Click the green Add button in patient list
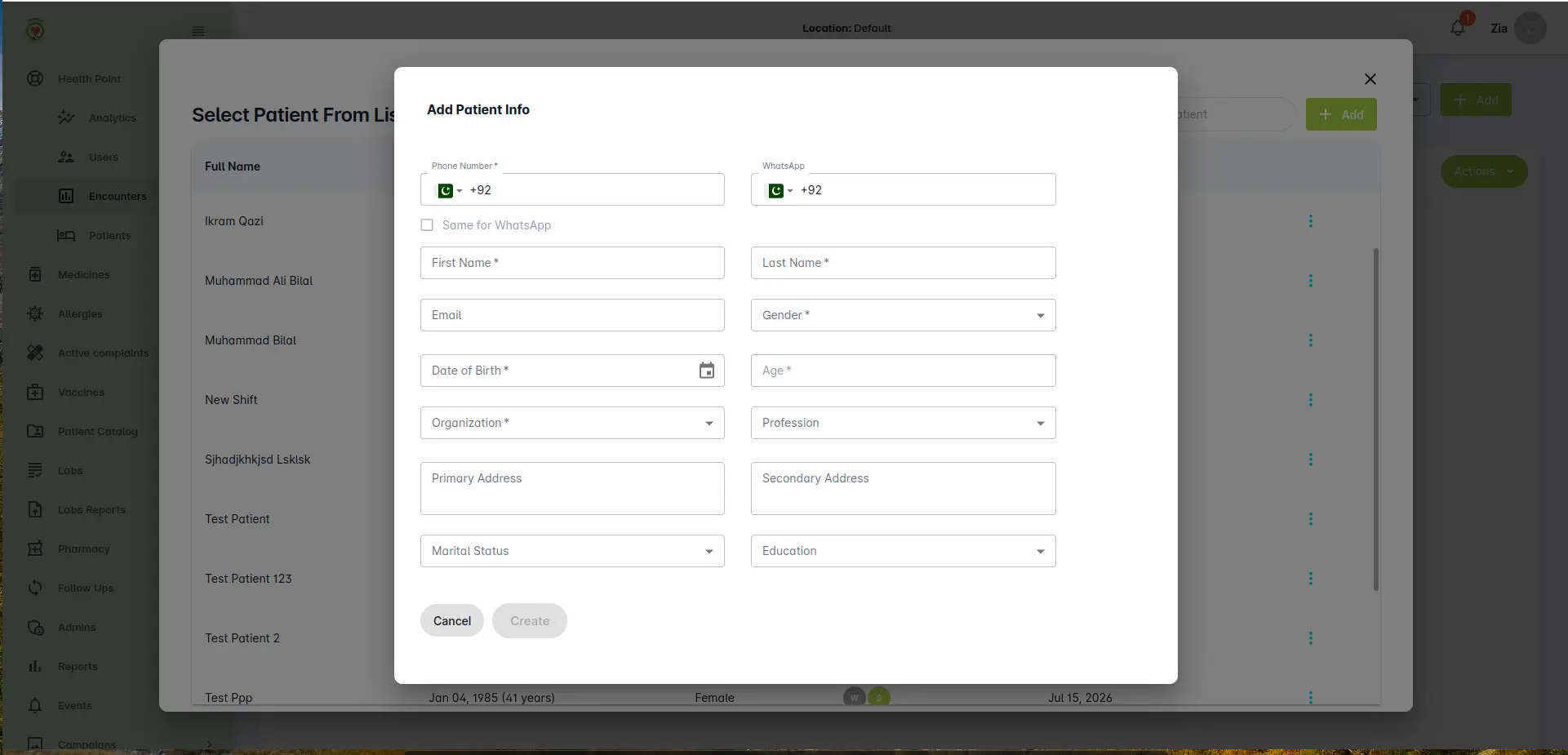This screenshot has width=1568, height=755. [1341, 115]
